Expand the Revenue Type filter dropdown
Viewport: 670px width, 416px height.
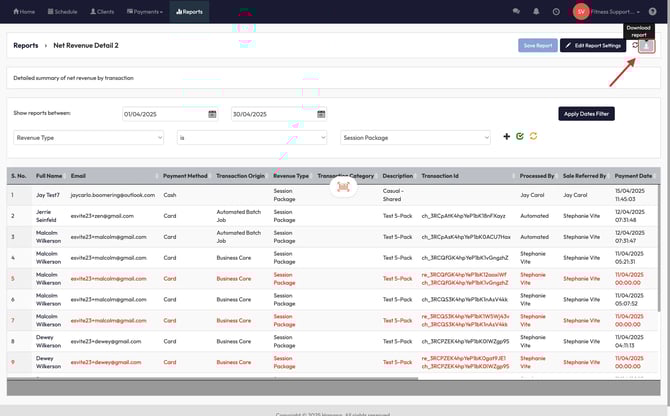pyautogui.click(x=88, y=137)
